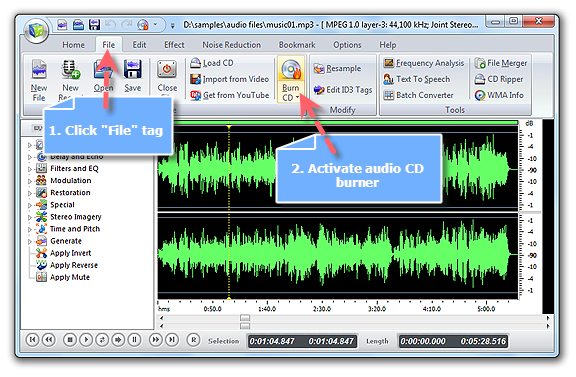Create a new file with New File
Image resolution: width=576 pixels, height=377 pixels.
[39, 80]
